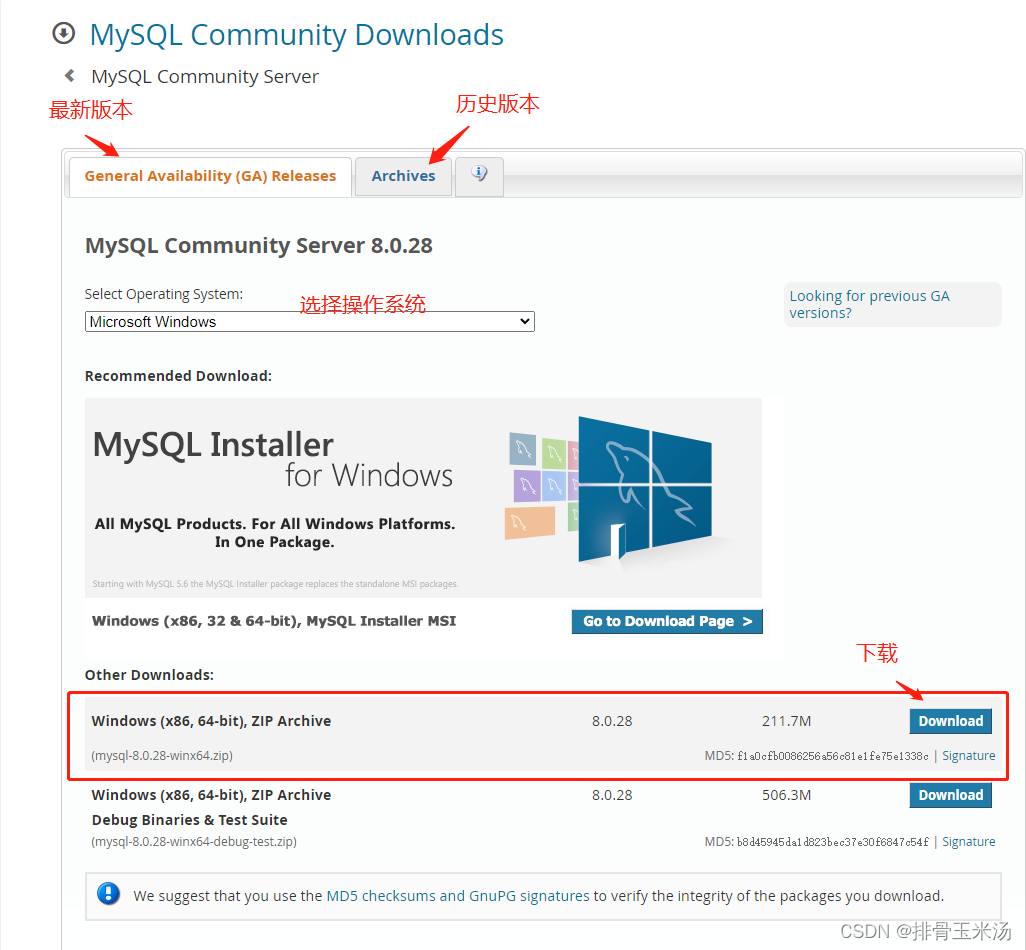
Task: Switch to the Archives tab
Action: coord(403,176)
